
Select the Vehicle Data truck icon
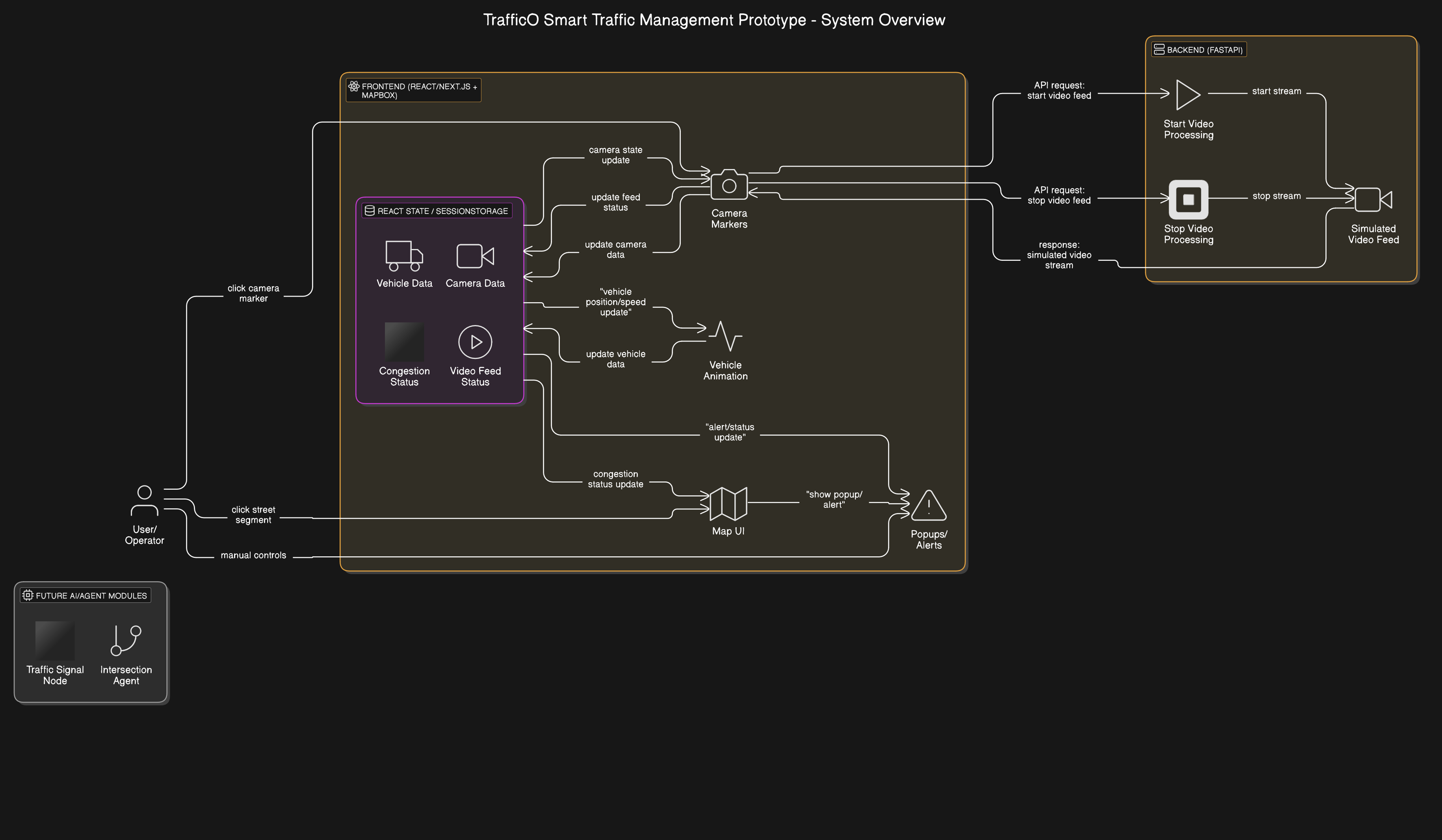404,256
